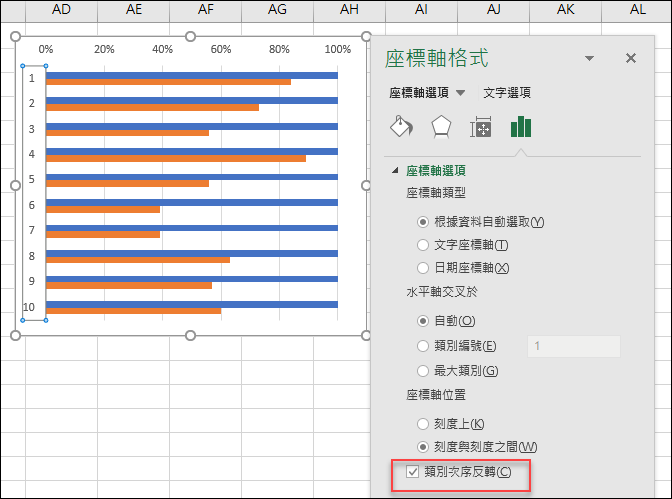Select 刻度與刻度之間(W) radio button
The width and height of the screenshot is (672, 499).
[423, 447]
